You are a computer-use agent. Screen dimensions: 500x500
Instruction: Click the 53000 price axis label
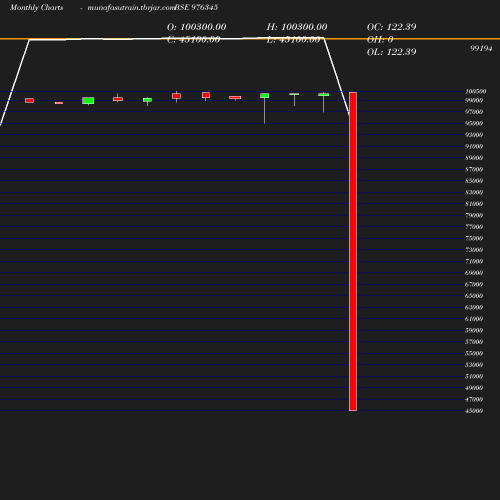(474, 365)
